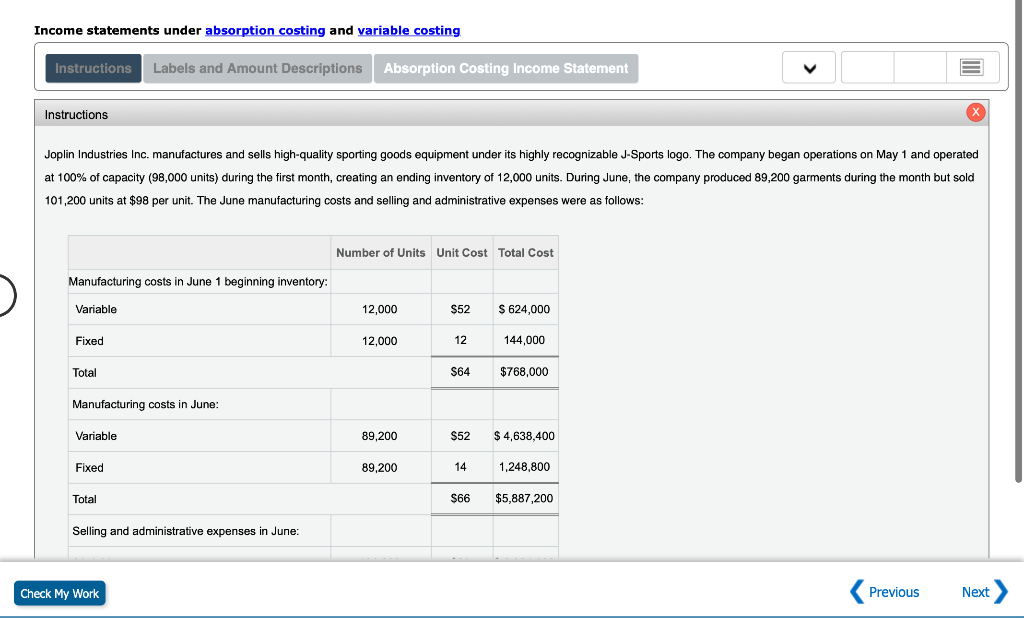The image size is (1024, 618).
Task: Open the navigation list icon
Action: point(968,67)
